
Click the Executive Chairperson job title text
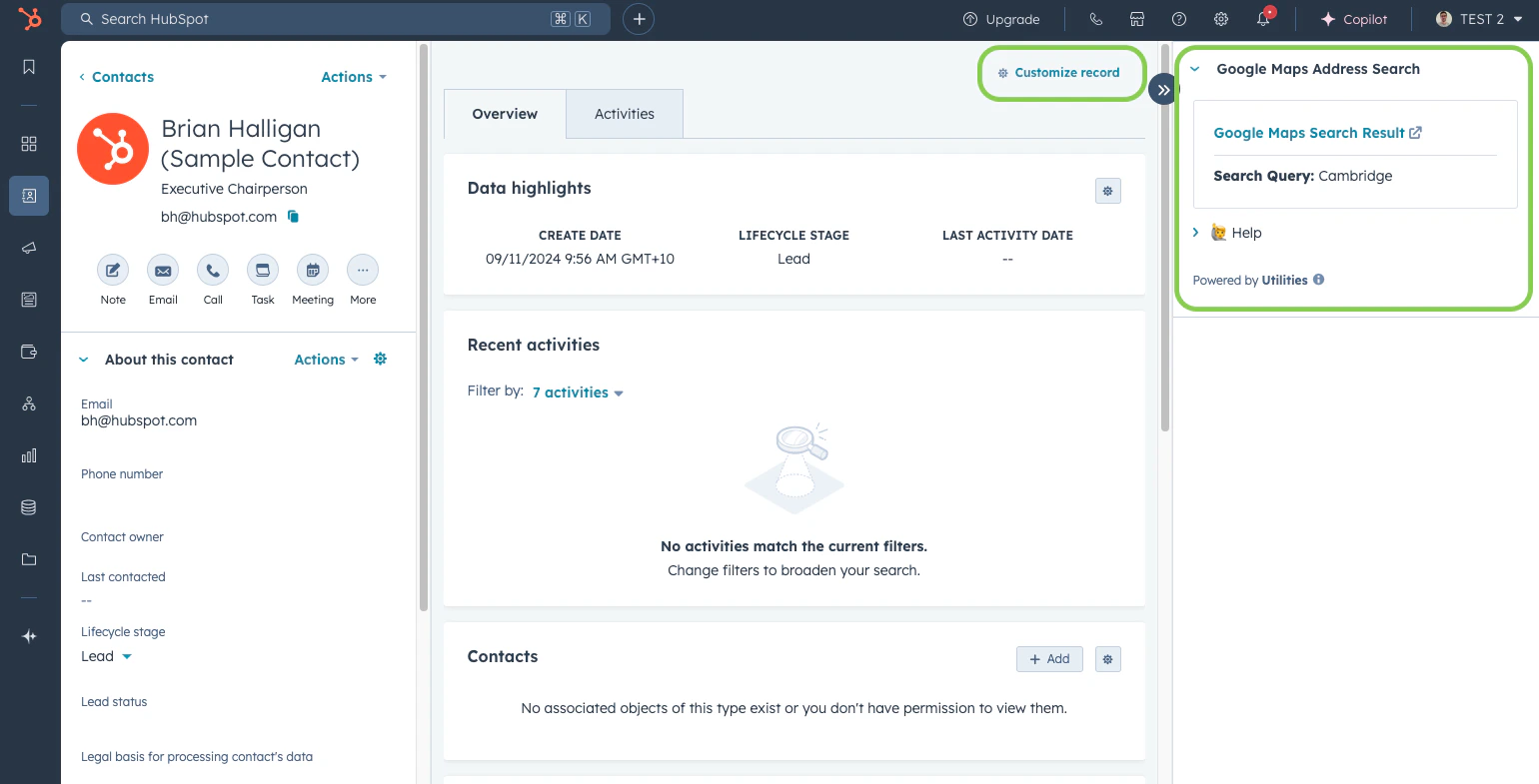(x=234, y=189)
